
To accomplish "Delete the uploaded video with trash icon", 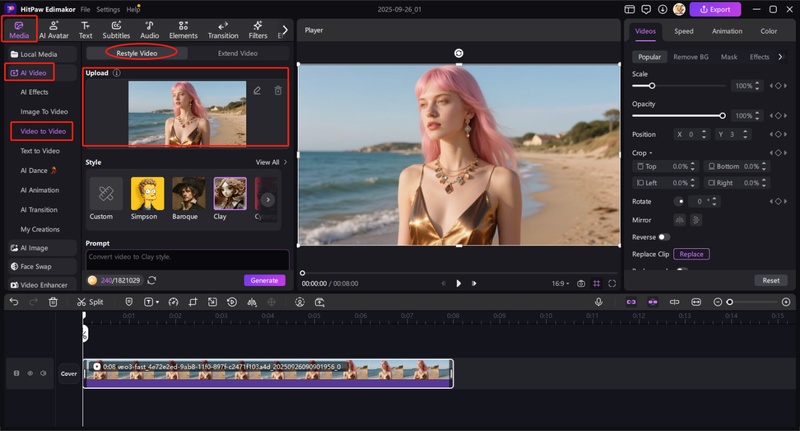I will click(x=278, y=91).
